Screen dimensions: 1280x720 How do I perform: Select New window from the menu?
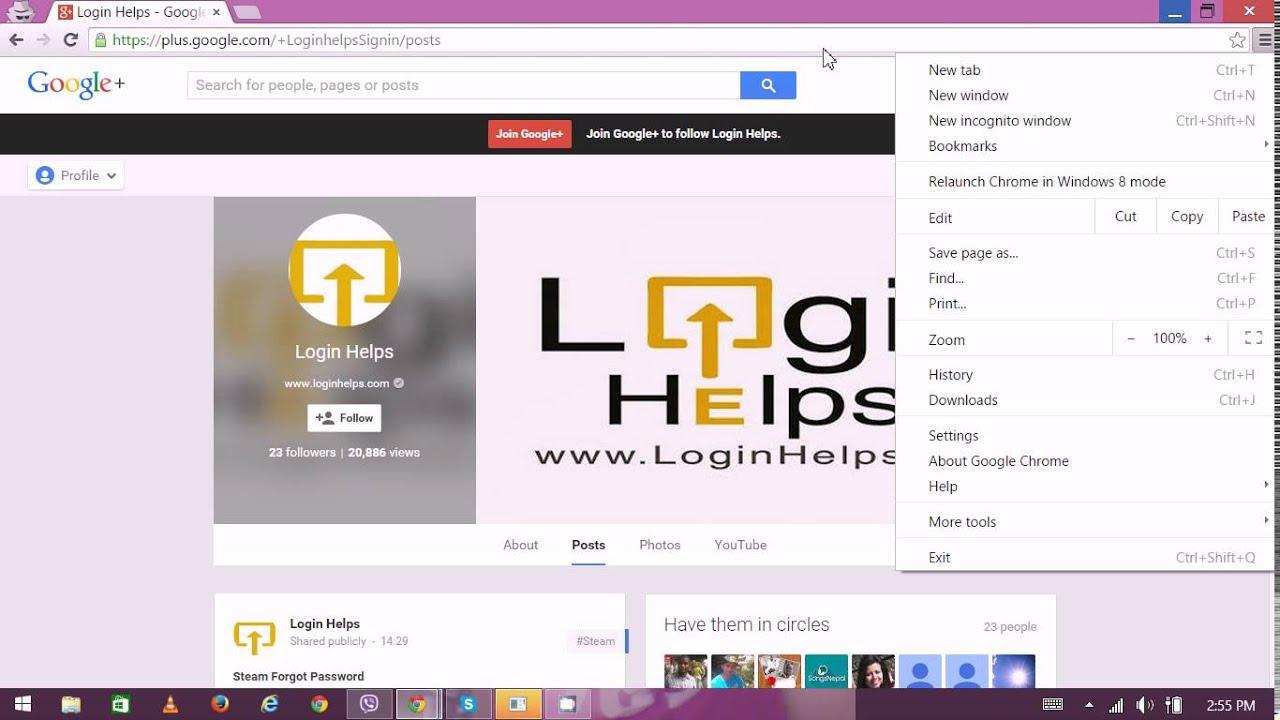1085,95
